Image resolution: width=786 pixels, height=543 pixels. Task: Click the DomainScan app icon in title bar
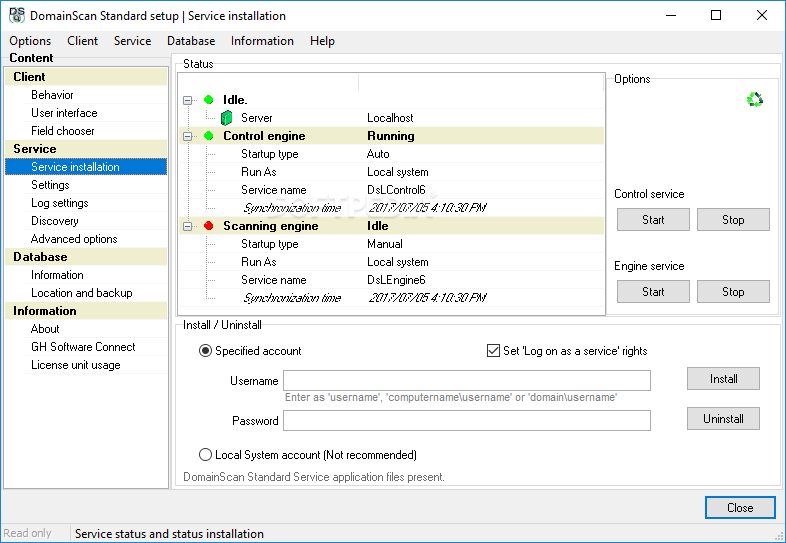coord(17,15)
